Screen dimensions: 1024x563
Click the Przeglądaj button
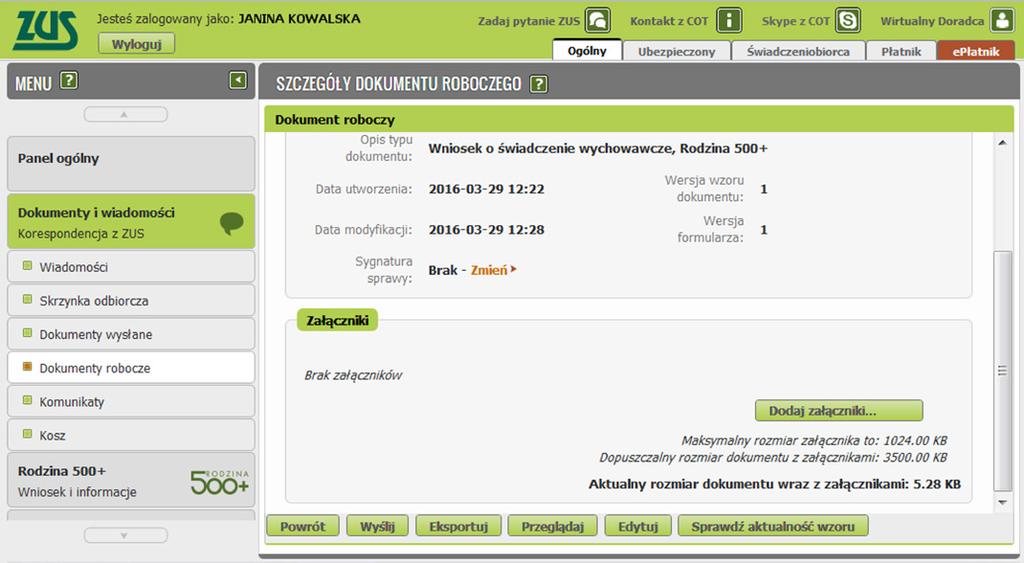click(552, 526)
